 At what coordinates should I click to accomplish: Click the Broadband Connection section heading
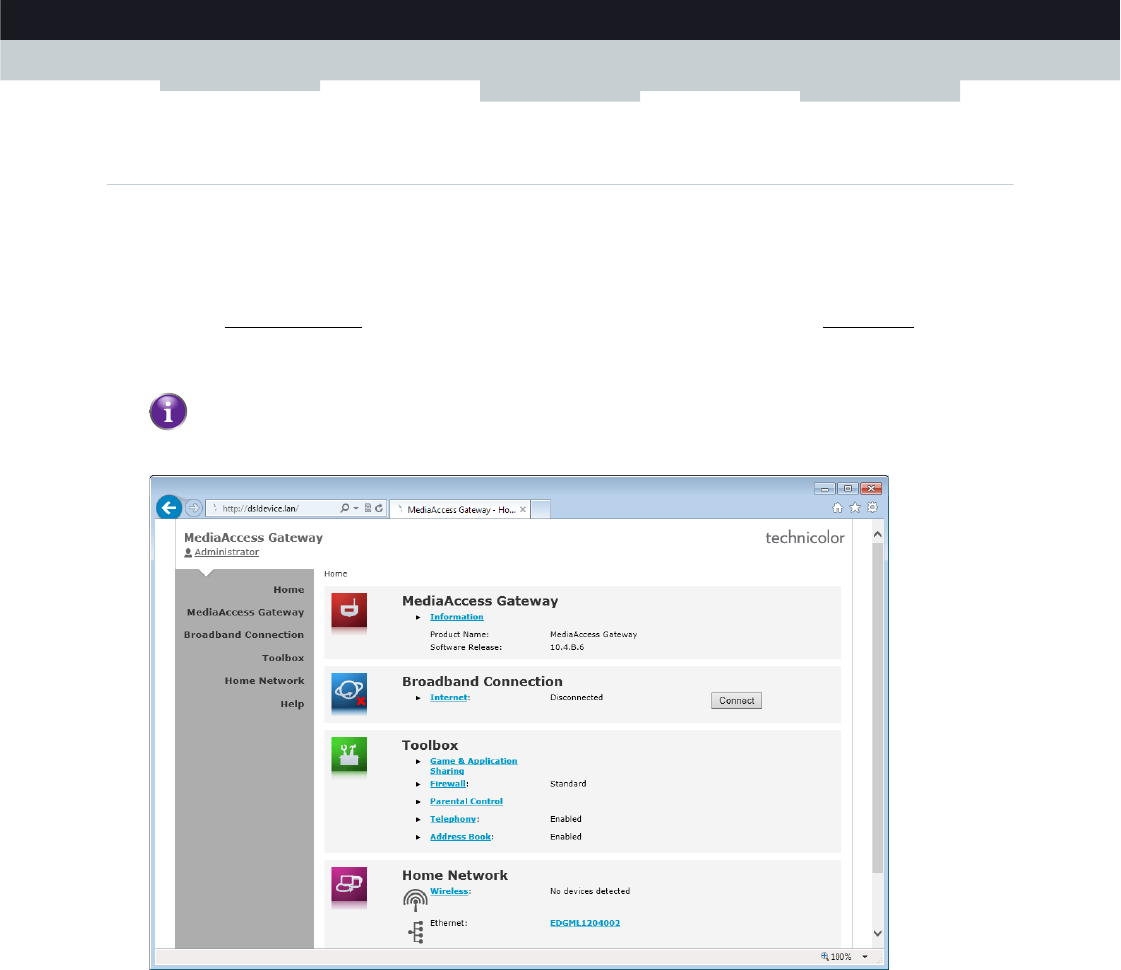[482, 681]
